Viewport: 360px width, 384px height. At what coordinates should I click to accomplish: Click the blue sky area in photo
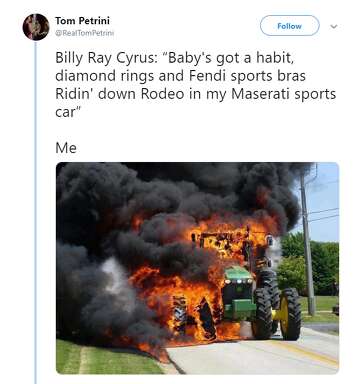tap(325, 200)
